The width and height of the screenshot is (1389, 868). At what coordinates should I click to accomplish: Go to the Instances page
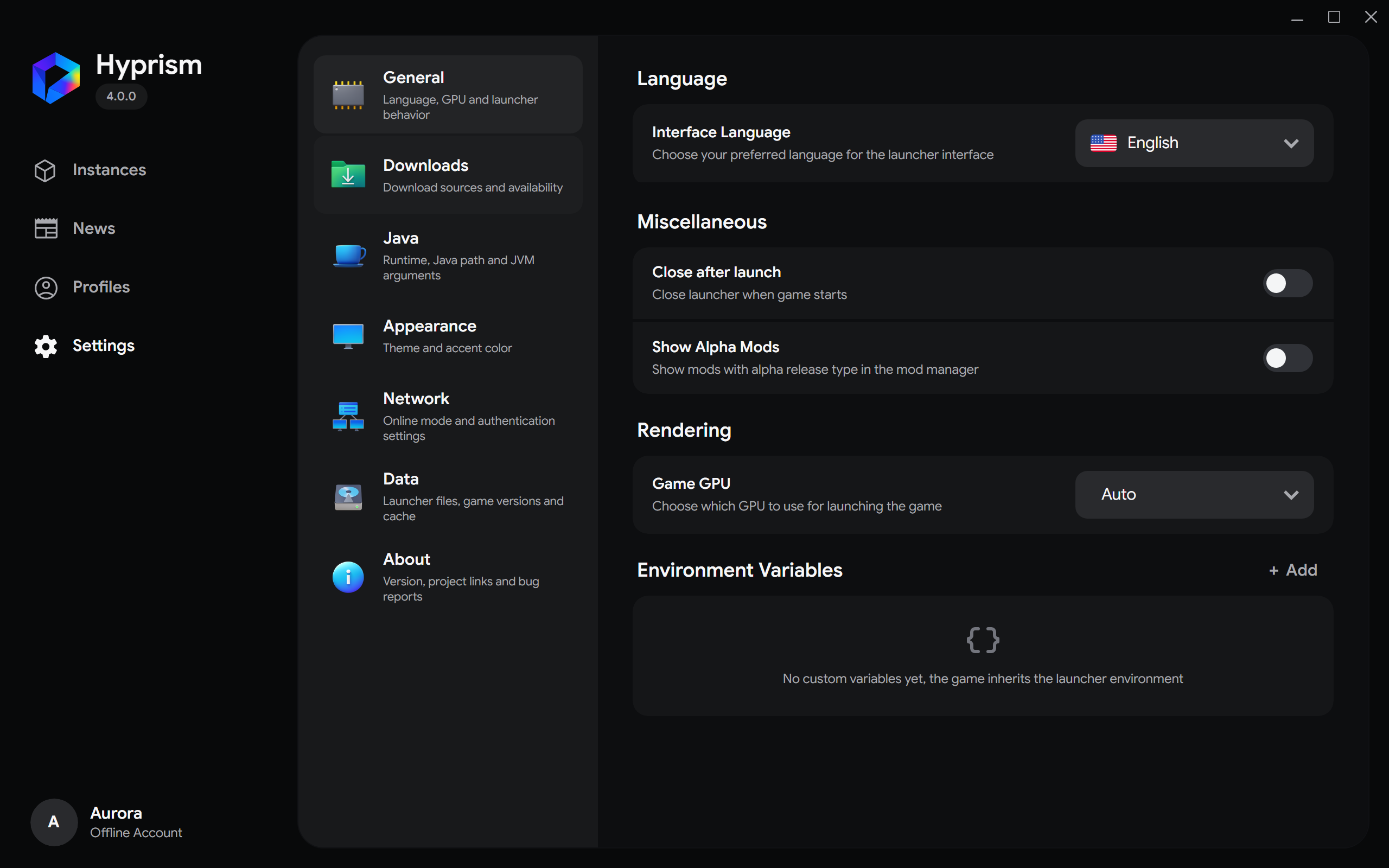[109, 170]
